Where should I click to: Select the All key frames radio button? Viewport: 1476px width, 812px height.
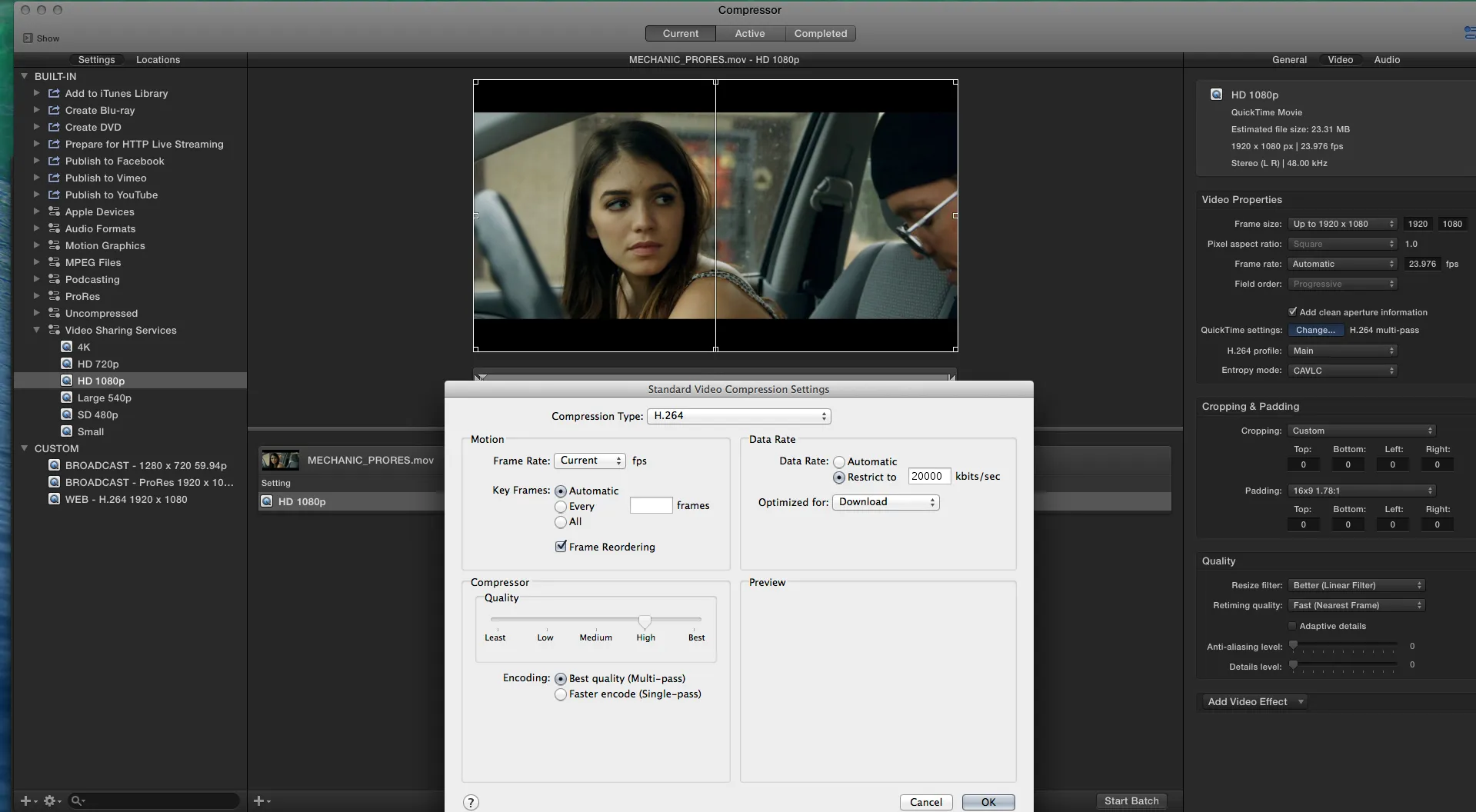[x=561, y=522]
